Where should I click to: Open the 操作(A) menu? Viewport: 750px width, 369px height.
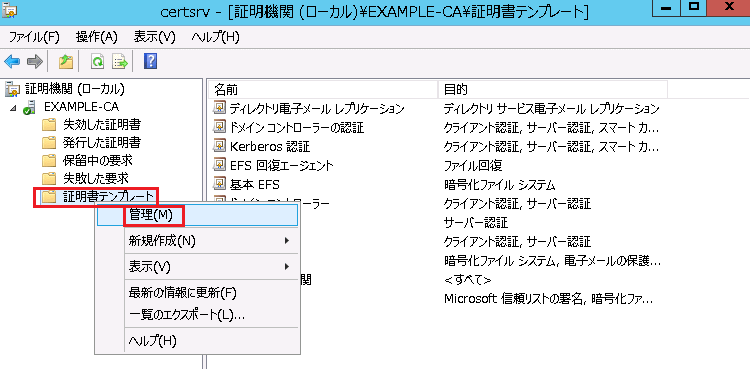[x=97, y=37]
